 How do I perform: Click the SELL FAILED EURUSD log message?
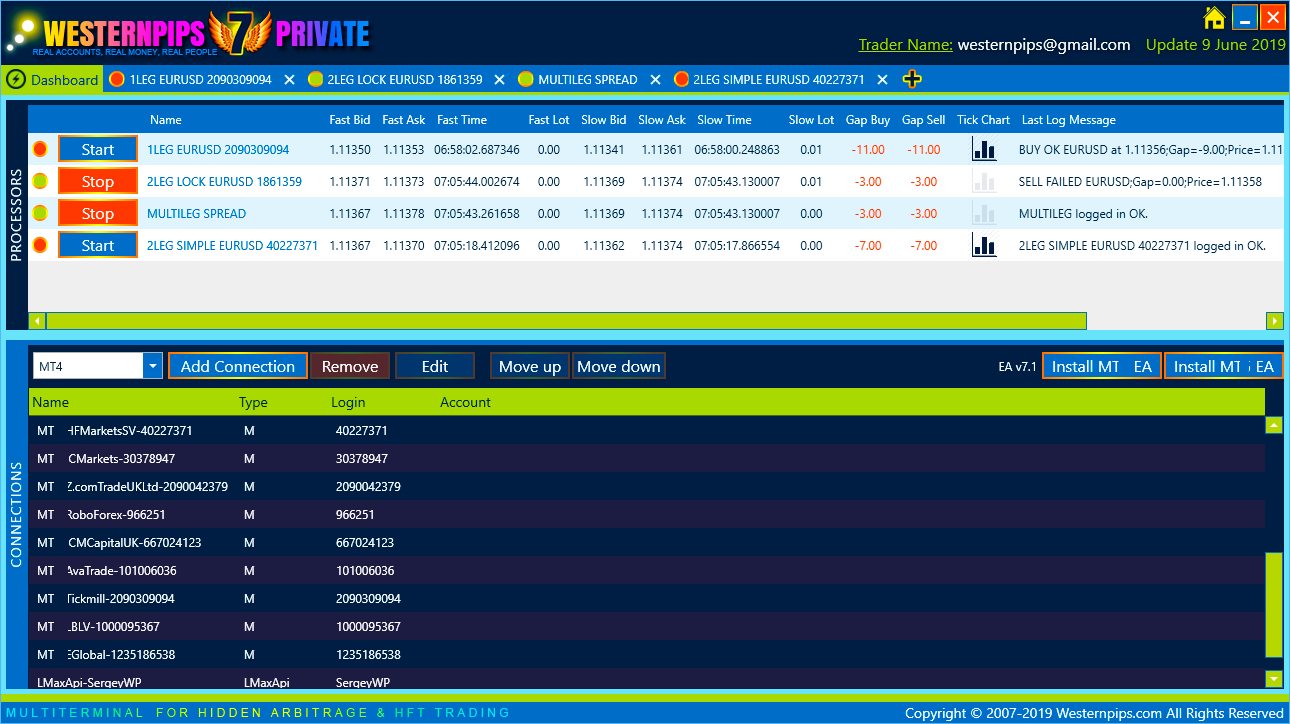(x=1140, y=182)
